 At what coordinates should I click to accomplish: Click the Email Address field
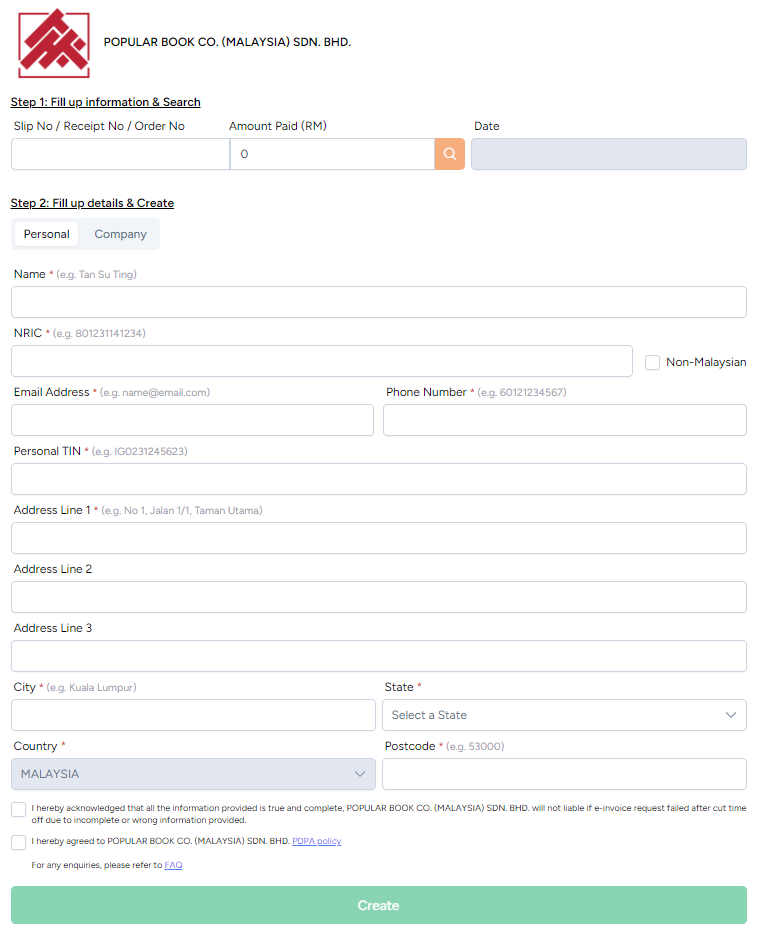[x=192, y=420]
